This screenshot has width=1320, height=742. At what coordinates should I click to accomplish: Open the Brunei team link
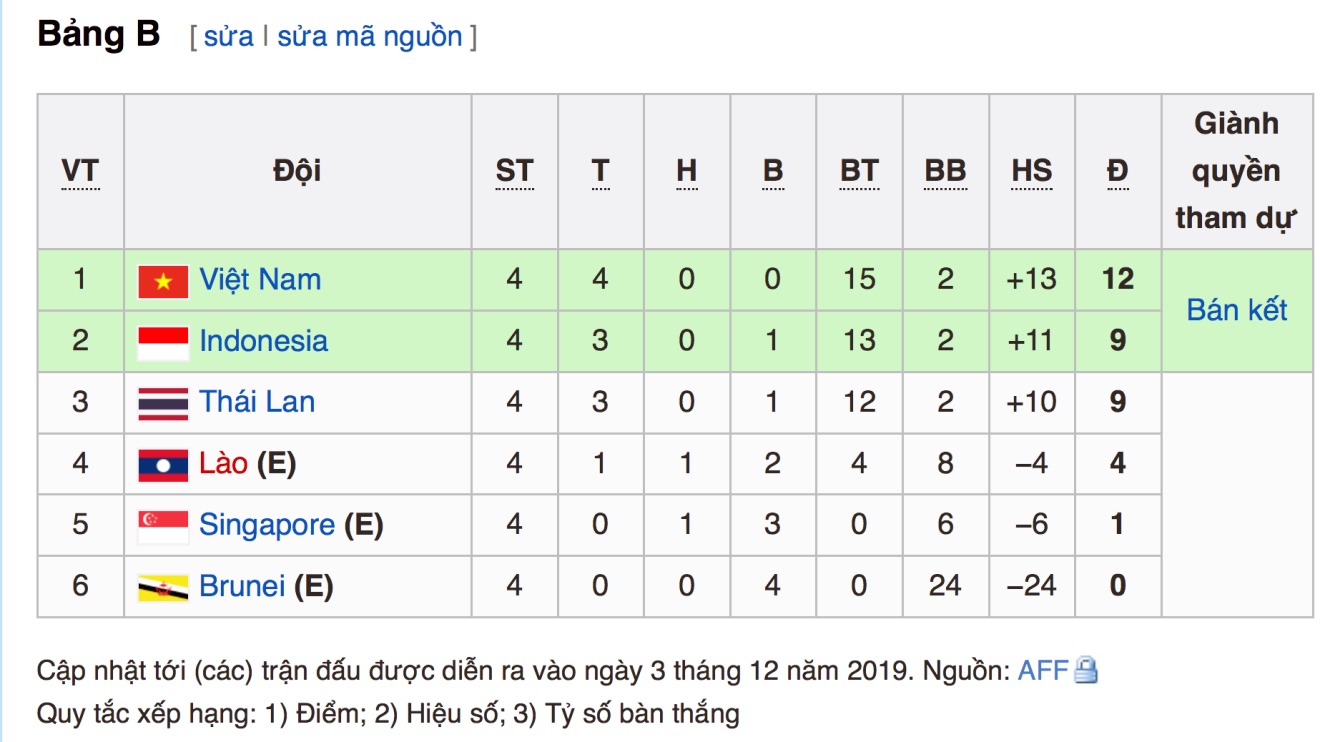242,585
